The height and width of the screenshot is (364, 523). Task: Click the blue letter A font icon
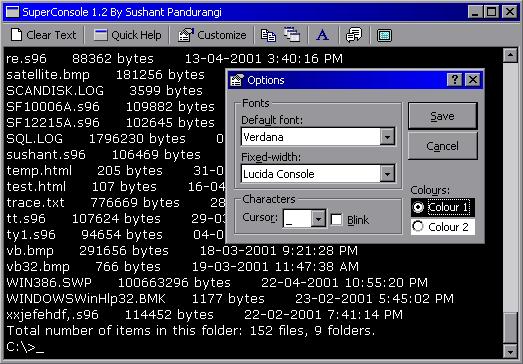(x=323, y=35)
